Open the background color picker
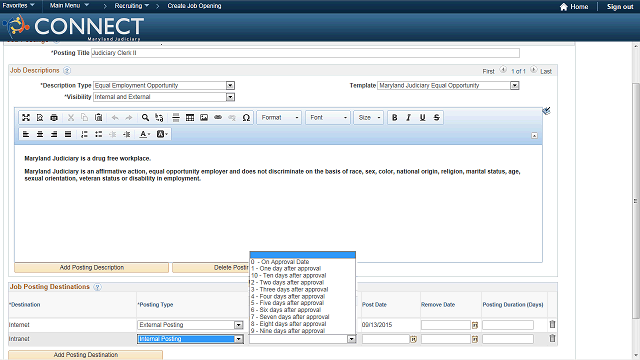Viewport: 640px width, 360px height. pyautogui.click(x=162, y=134)
